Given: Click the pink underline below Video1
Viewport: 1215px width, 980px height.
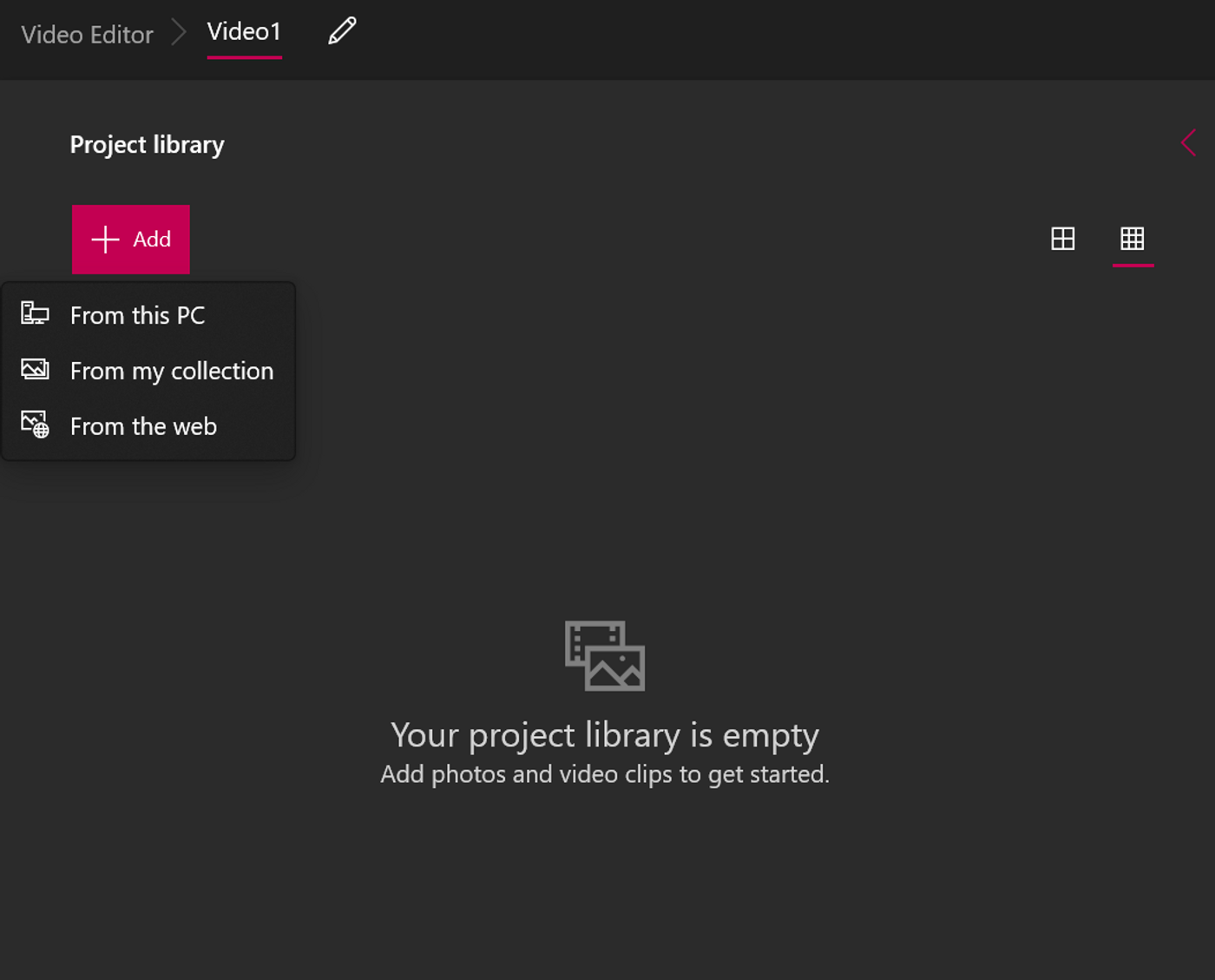Looking at the screenshot, I should point(244,58).
